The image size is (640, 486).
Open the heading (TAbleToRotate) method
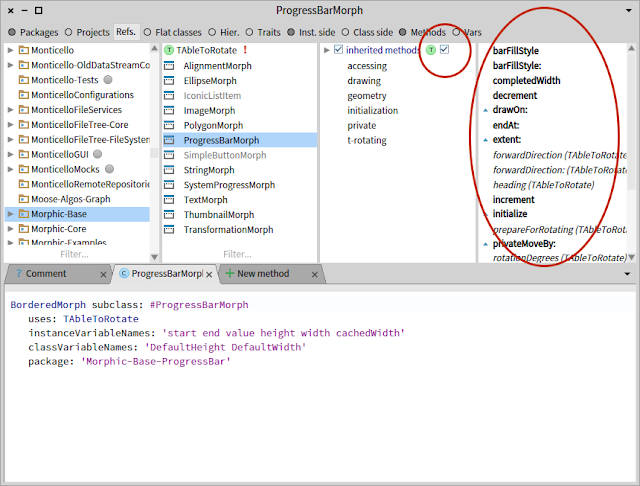tap(543, 185)
